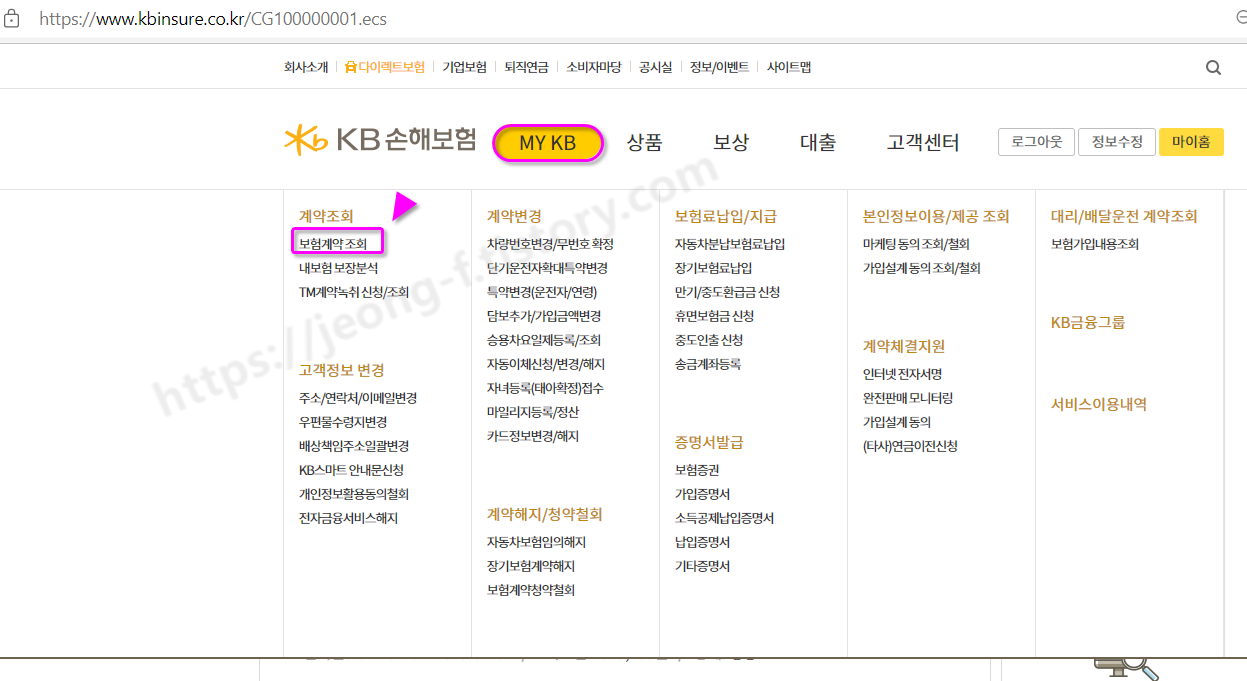Select 카드정보변경/해지

pyautogui.click(x=533, y=436)
